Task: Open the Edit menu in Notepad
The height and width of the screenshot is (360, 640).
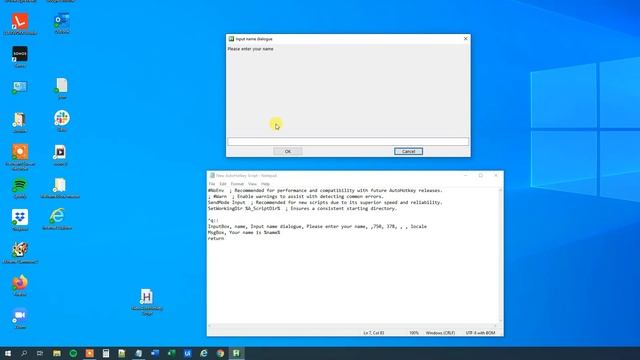Action: 223,184
